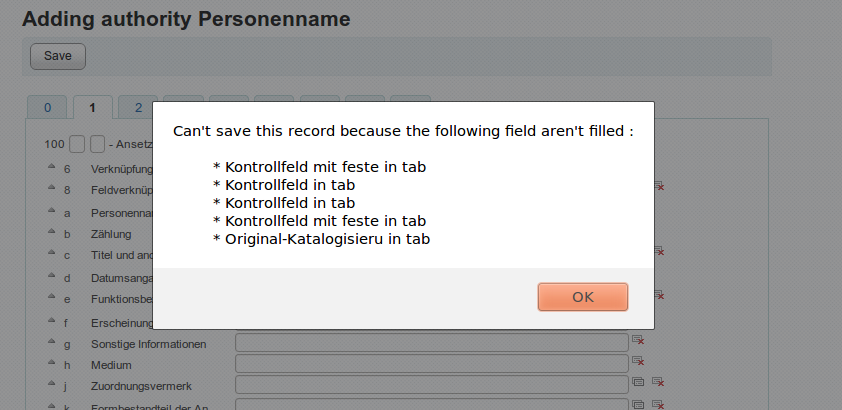842x410 pixels.
Task: Focus the first indicator box of field 100
Action: 77,144
